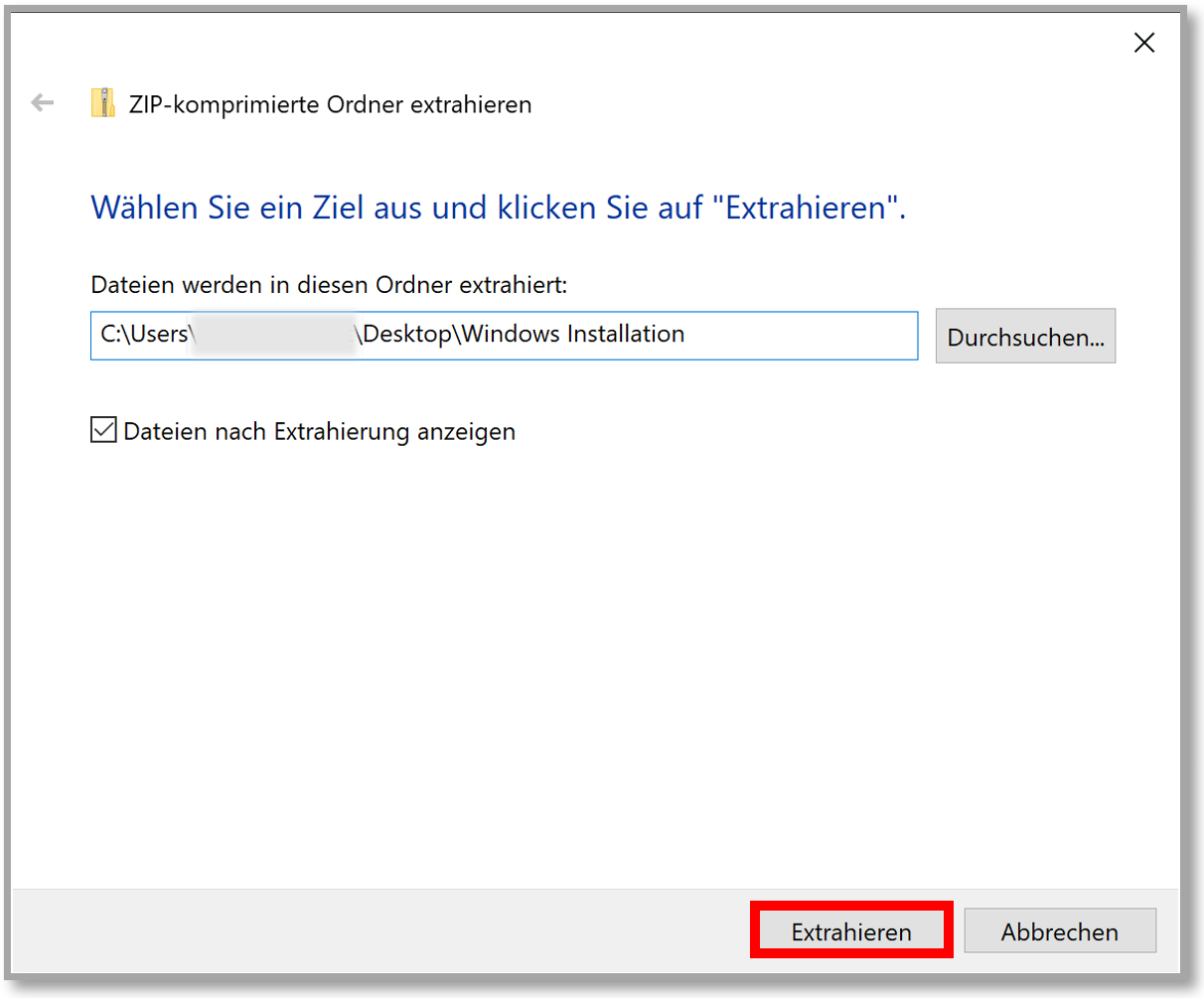Cancel extraction with the Abbrechen button
This screenshot has width=1204, height=998.
1059,931
